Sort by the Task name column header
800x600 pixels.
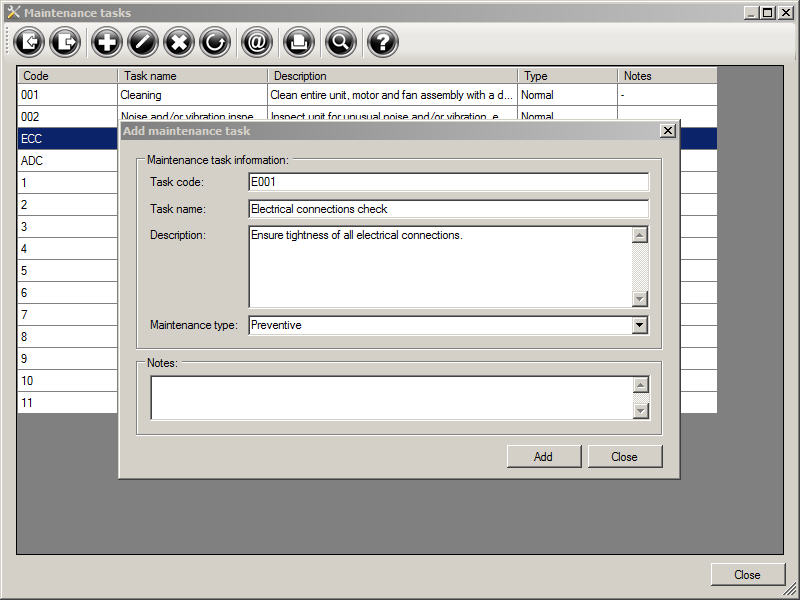pyautogui.click(x=192, y=76)
